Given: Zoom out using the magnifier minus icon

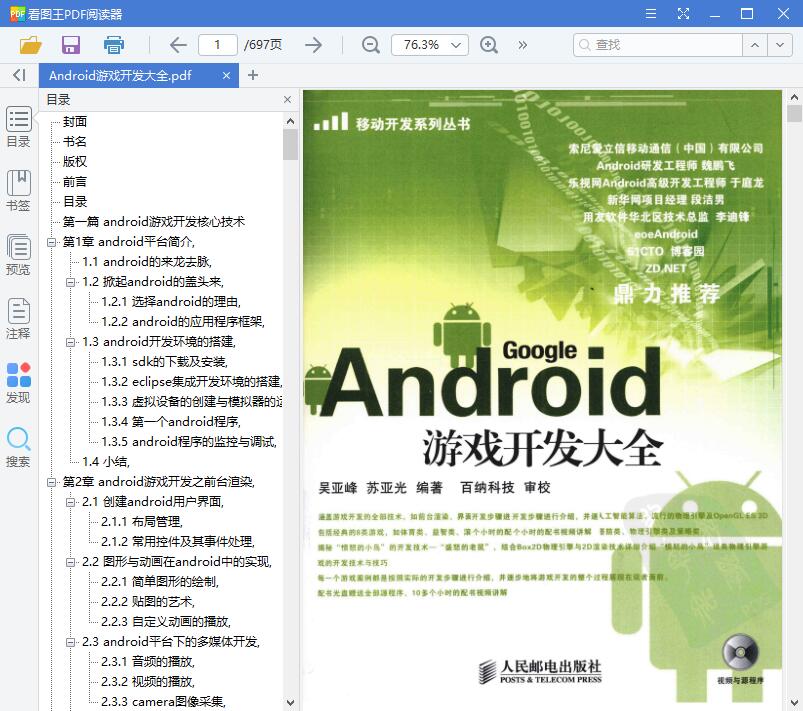Looking at the screenshot, I should pos(370,44).
